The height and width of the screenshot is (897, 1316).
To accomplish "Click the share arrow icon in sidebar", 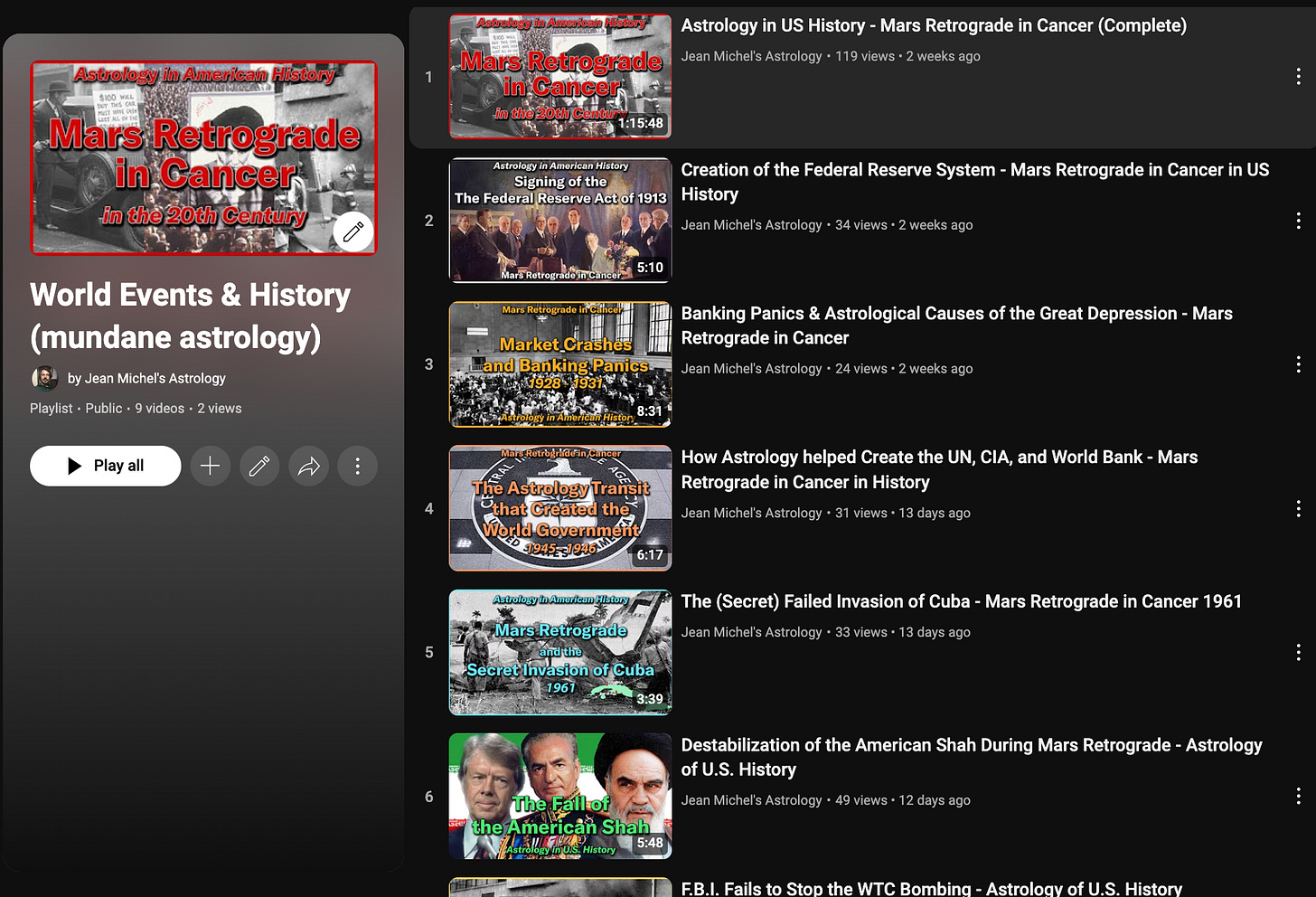I will pos(309,466).
